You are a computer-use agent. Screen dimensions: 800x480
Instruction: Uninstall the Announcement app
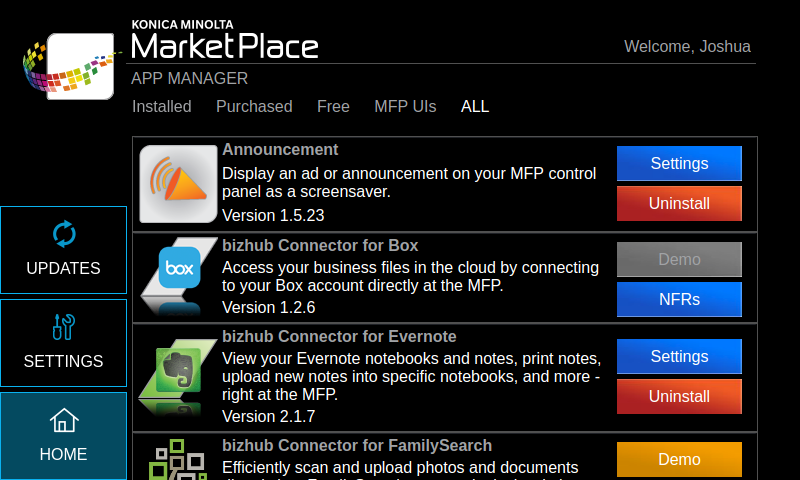679,203
